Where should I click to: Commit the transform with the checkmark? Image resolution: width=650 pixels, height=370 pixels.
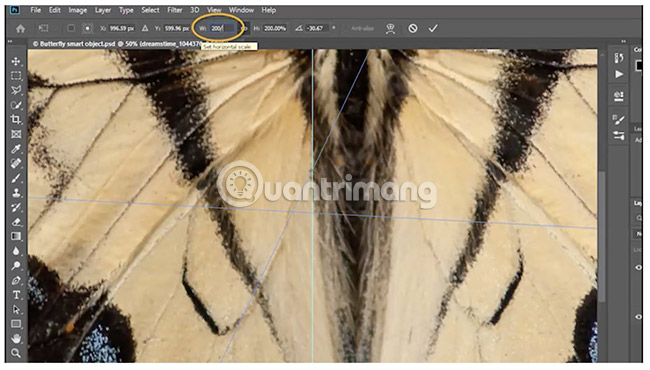[433, 29]
